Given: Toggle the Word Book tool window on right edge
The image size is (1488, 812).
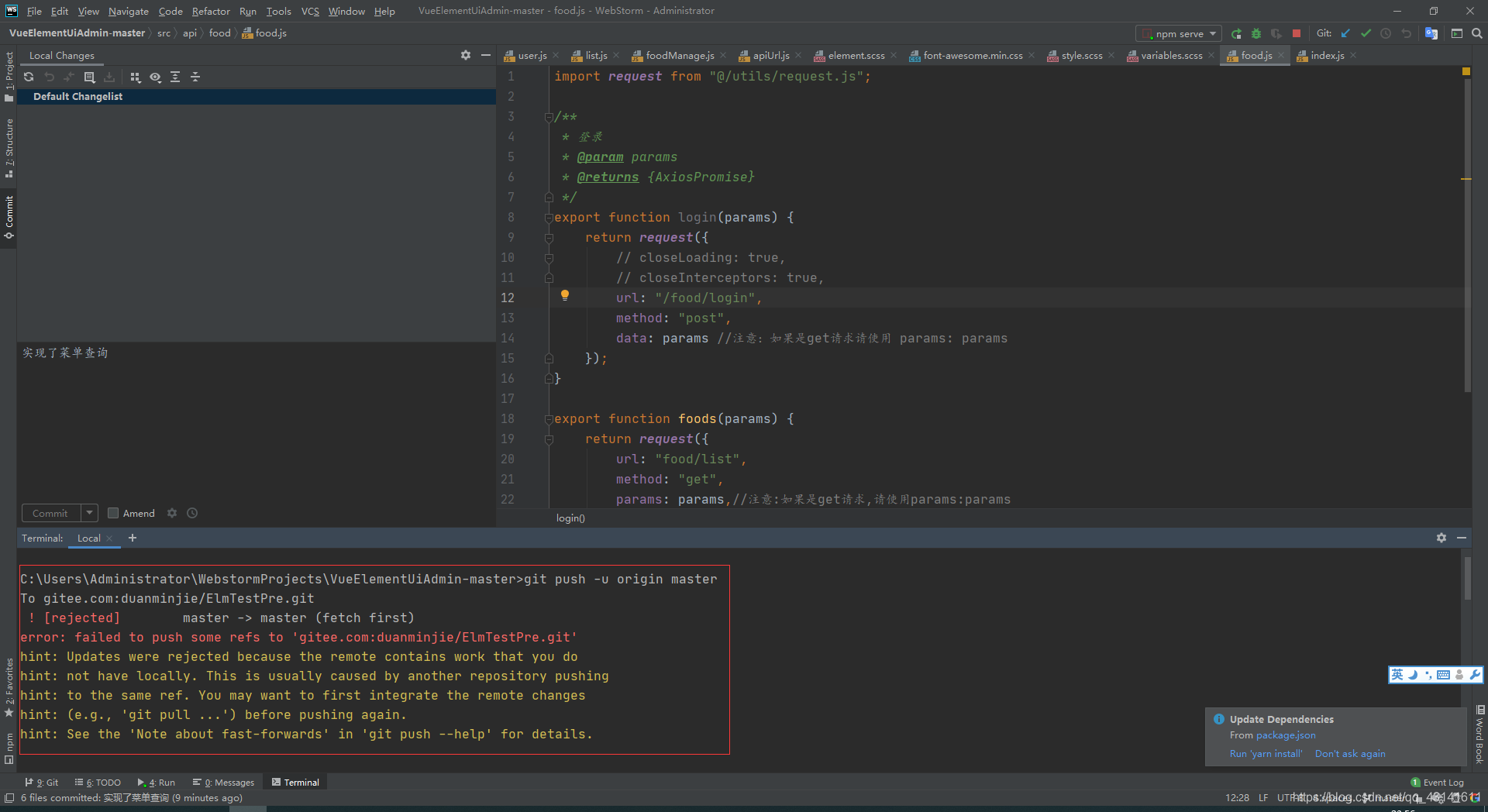Looking at the screenshot, I should coord(1479,734).
